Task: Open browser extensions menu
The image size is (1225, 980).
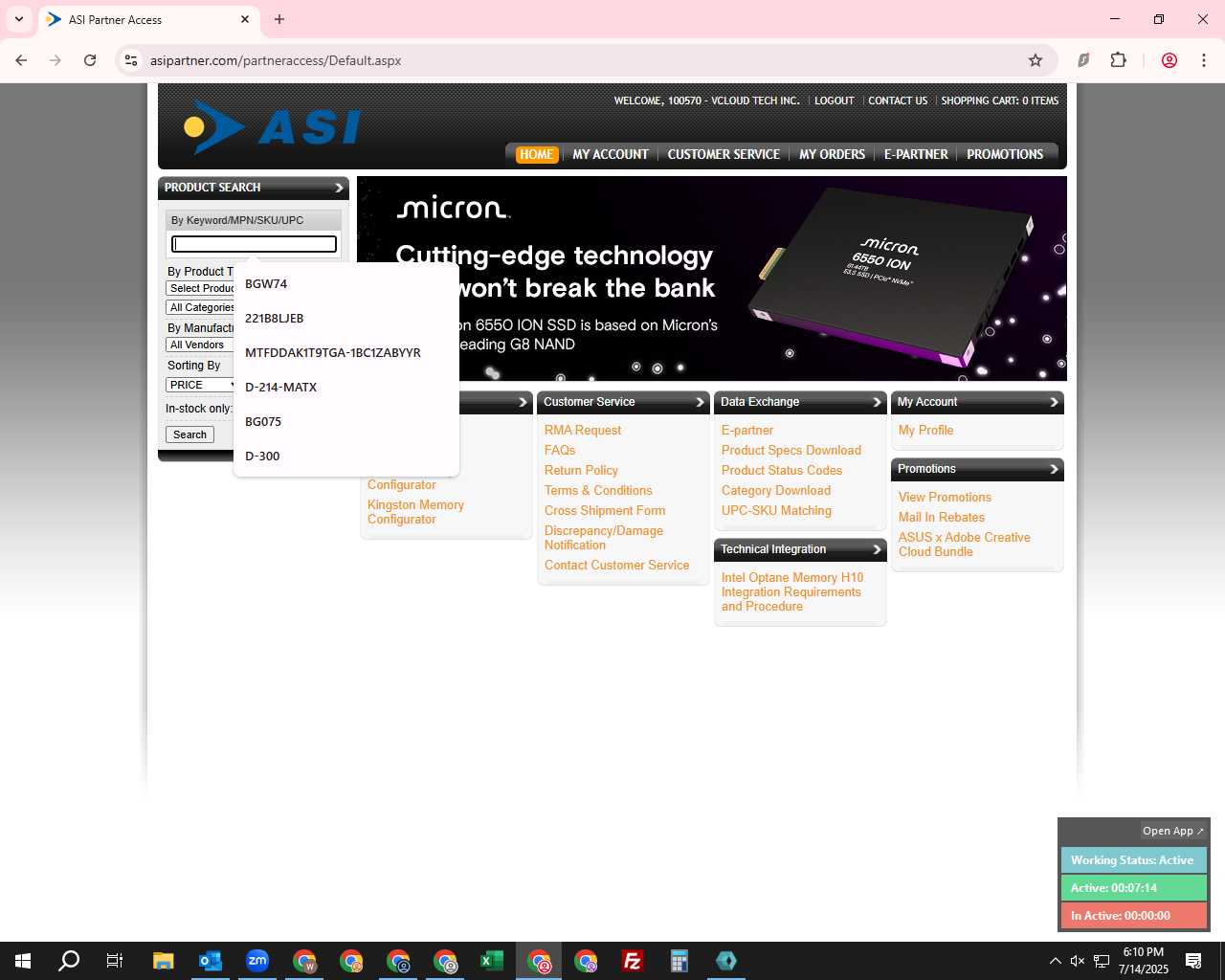Action: (1118, 60)
